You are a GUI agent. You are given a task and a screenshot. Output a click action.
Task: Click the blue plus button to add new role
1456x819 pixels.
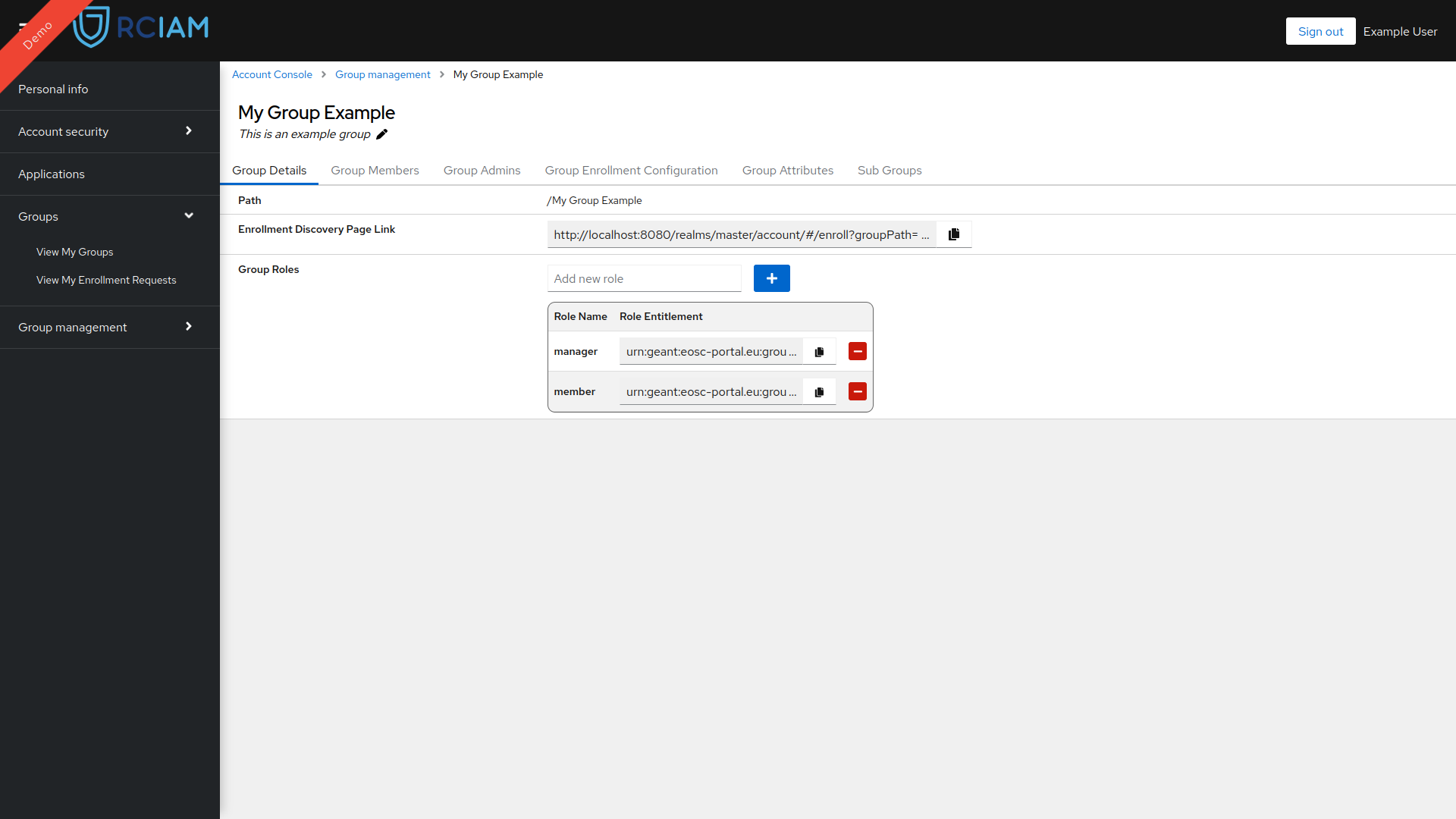click(x=772, y=278)
